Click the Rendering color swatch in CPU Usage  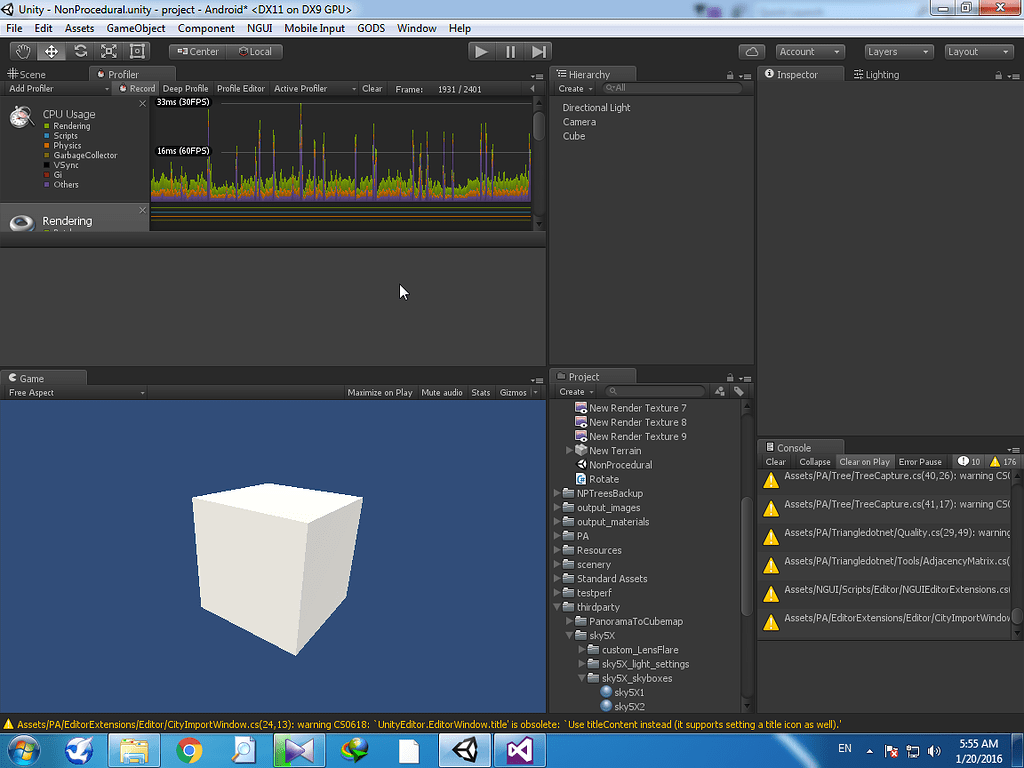tap(46, 127)
